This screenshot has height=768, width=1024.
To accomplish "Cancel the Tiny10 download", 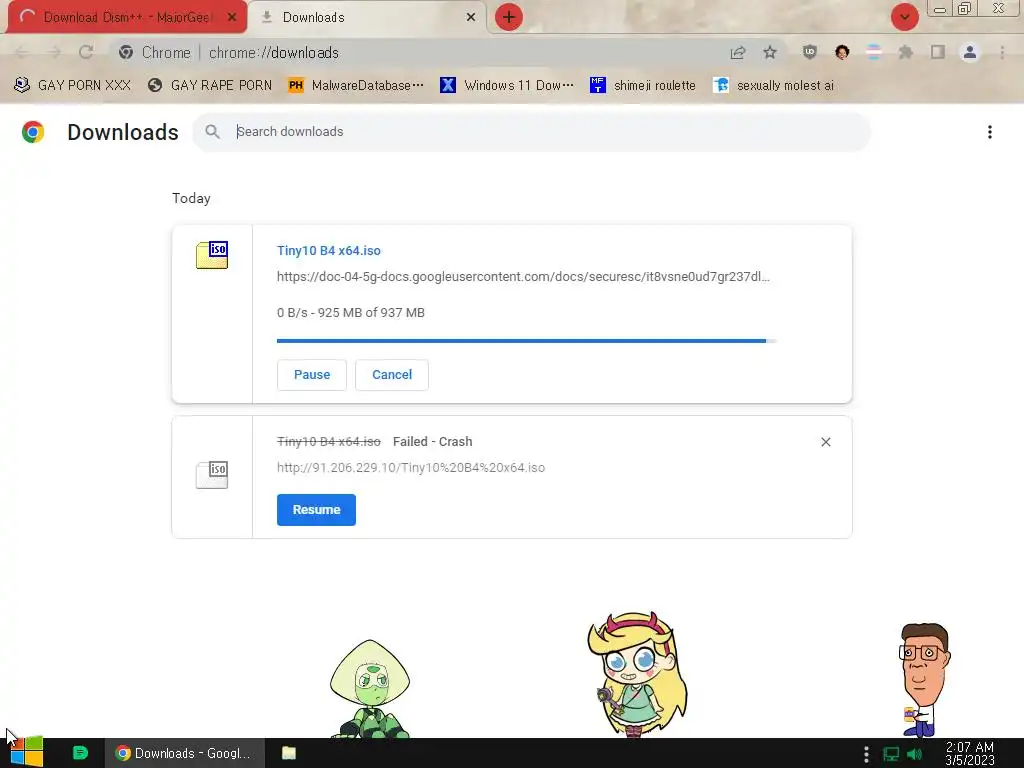I will click(392, 375).
